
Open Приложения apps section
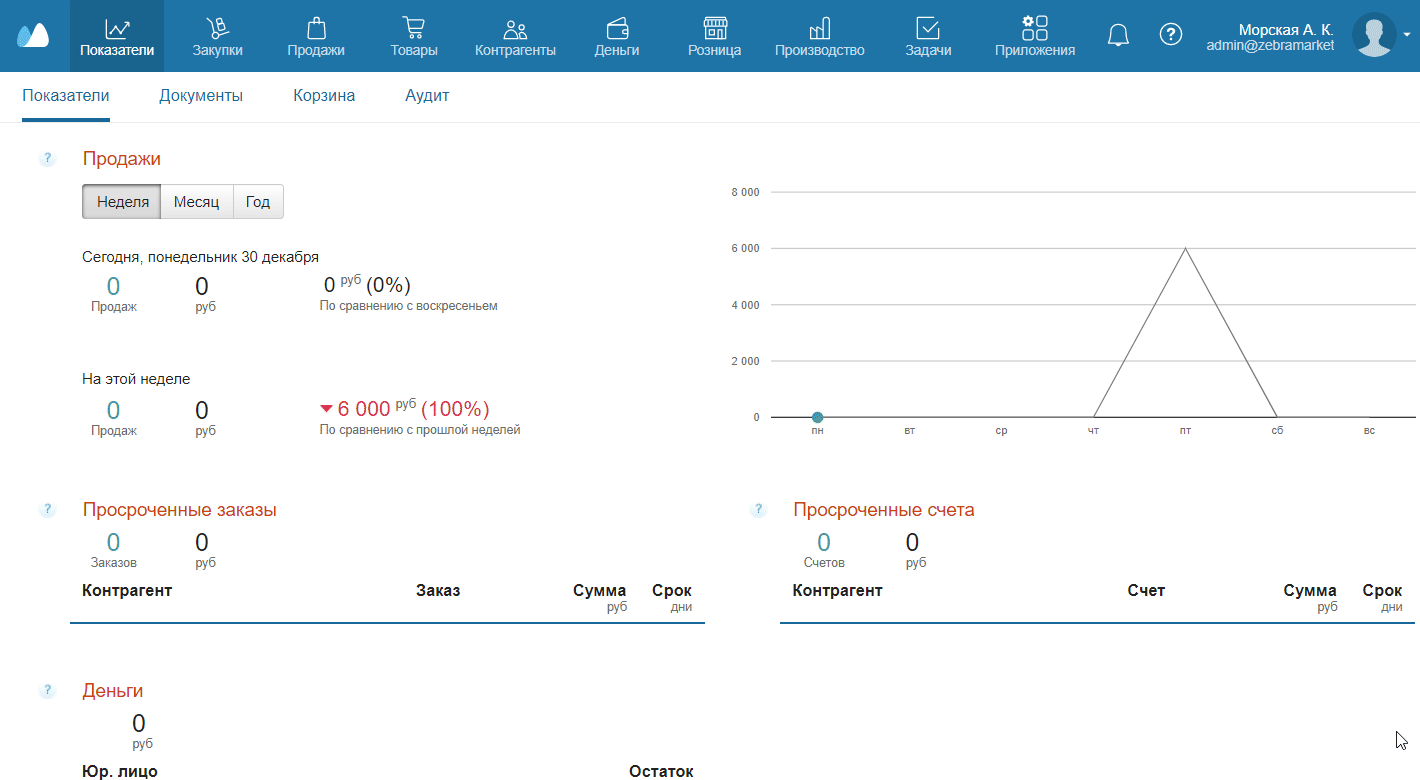[1034, 36]
